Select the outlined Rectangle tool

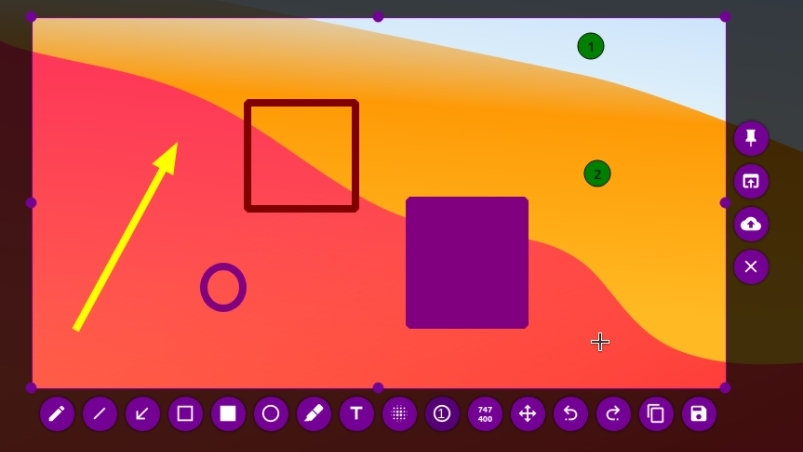tap(185, 414)
